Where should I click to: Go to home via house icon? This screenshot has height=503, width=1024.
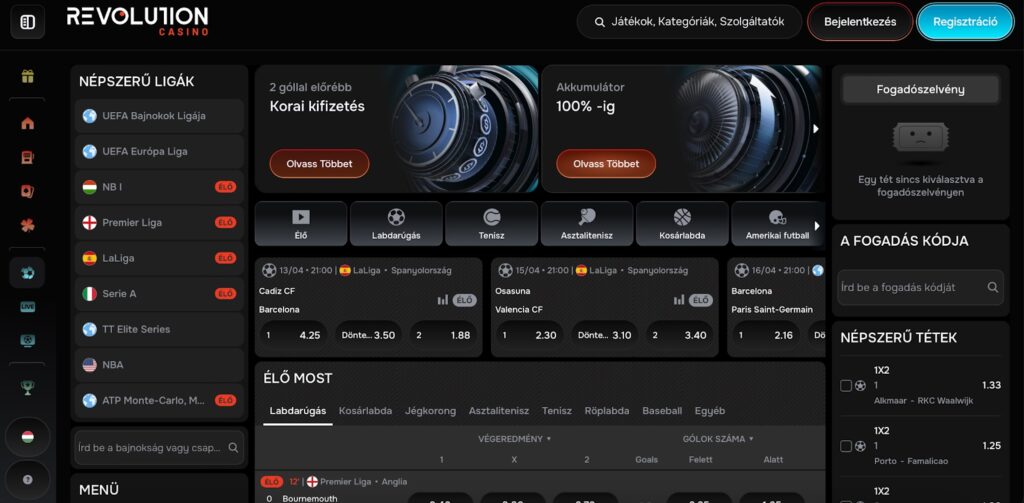[x=27, y=123]
